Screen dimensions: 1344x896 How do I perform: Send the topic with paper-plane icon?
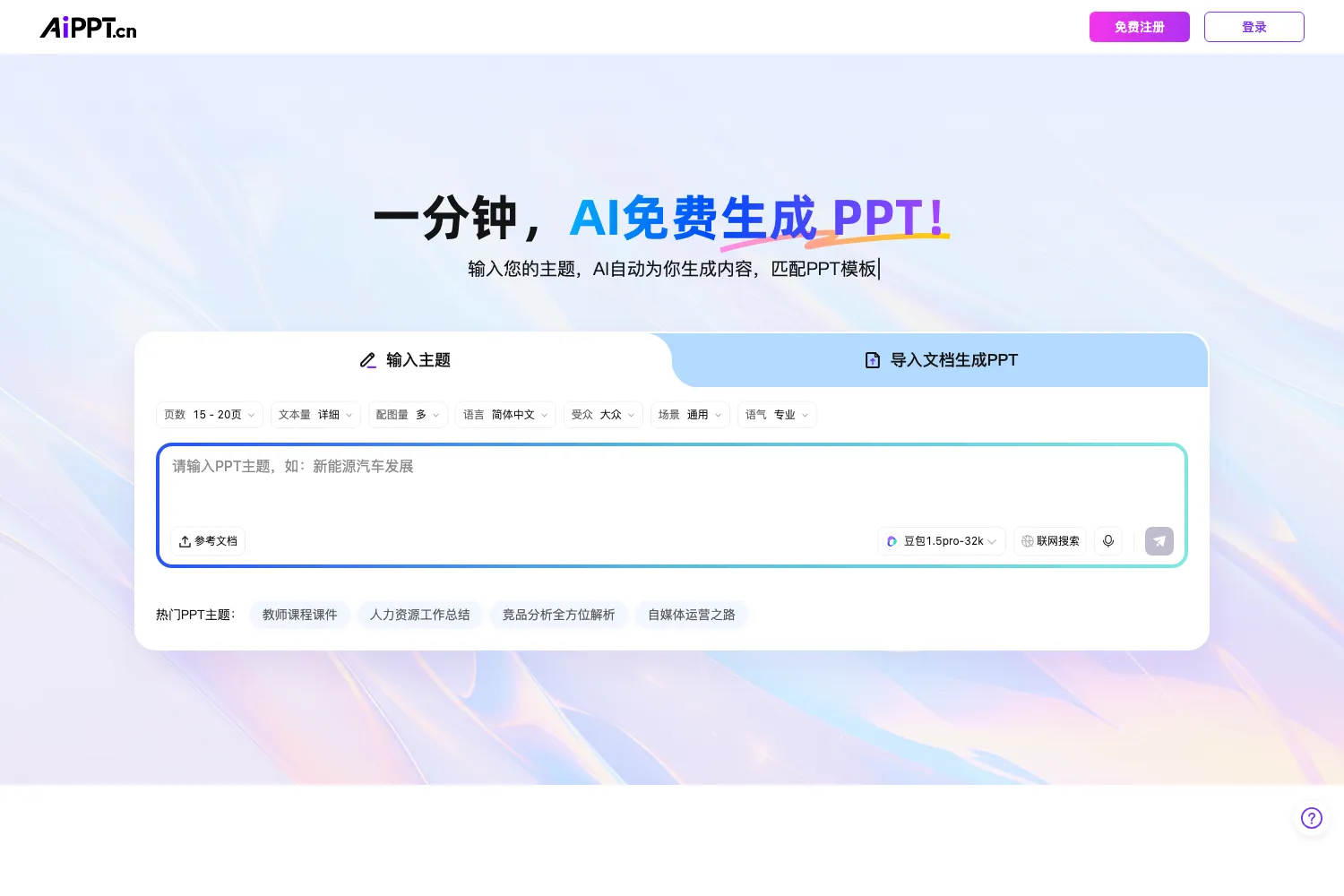tap(1159, 541)
